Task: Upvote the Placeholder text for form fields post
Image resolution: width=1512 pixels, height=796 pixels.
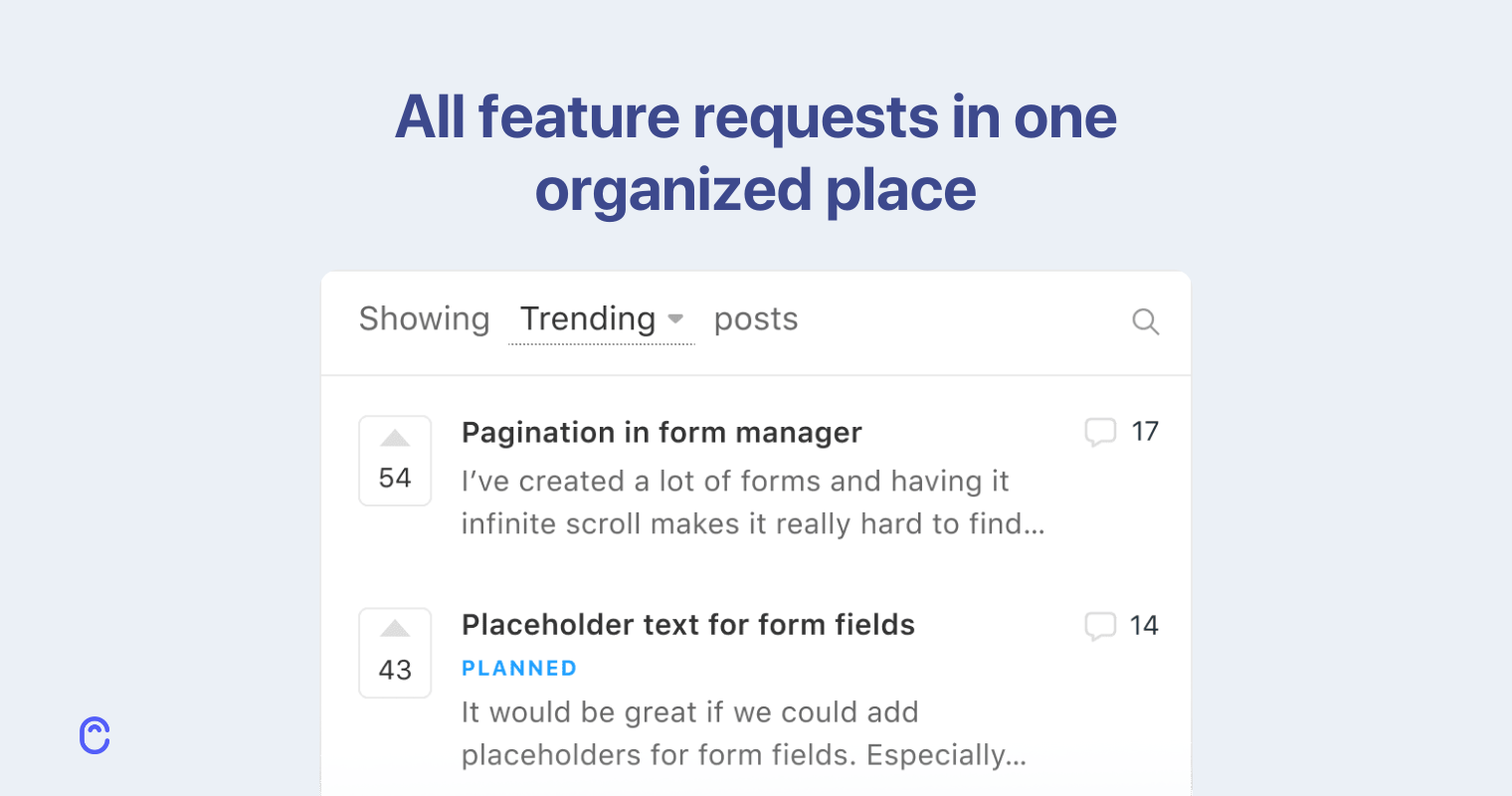Action: pyautogui.click(x=395, y=629)
